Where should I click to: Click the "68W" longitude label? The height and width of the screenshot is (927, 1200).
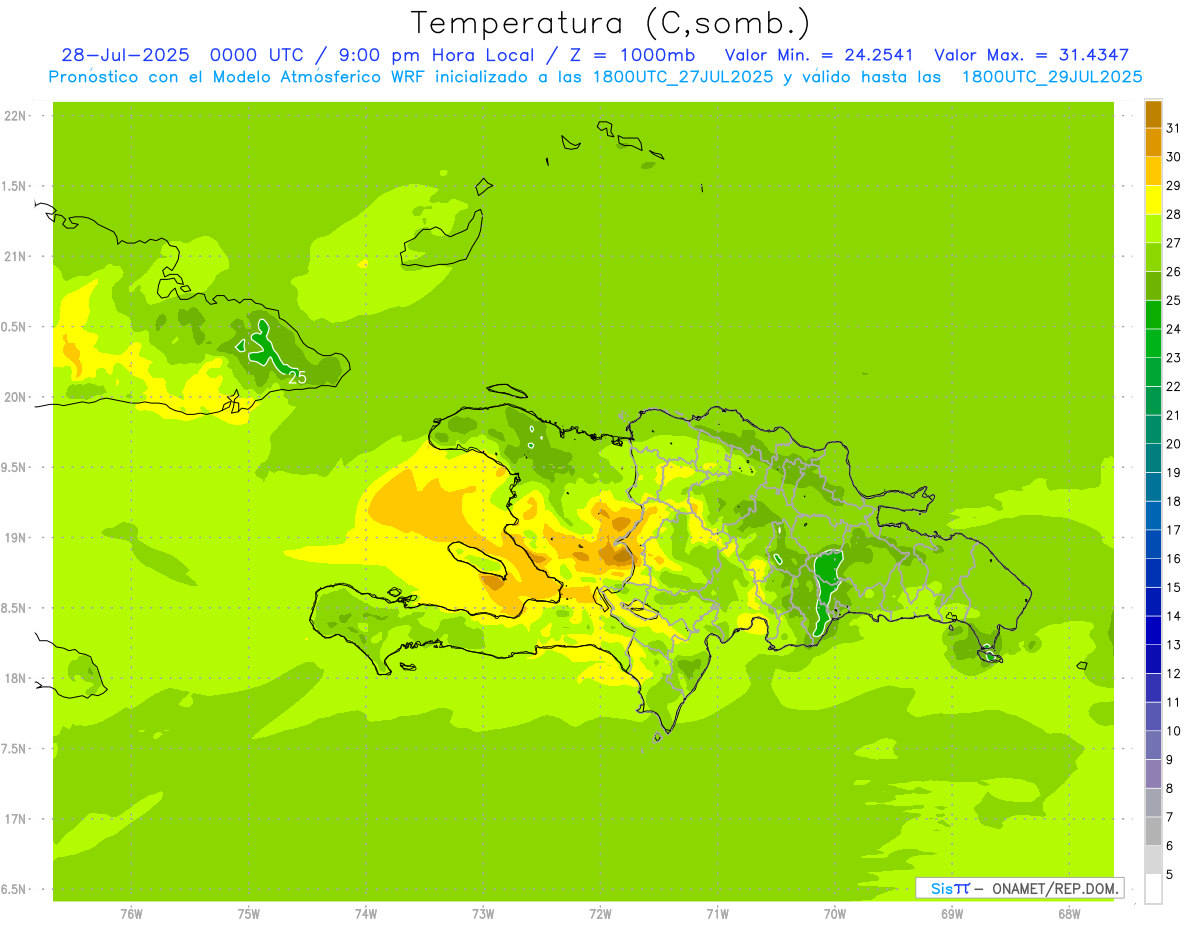click(1068, 913)
